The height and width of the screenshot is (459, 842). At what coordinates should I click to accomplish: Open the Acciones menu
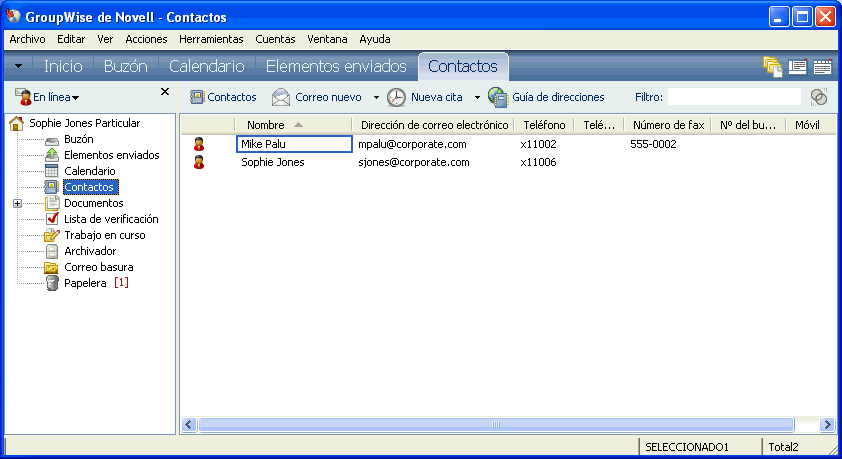[146, 39]
